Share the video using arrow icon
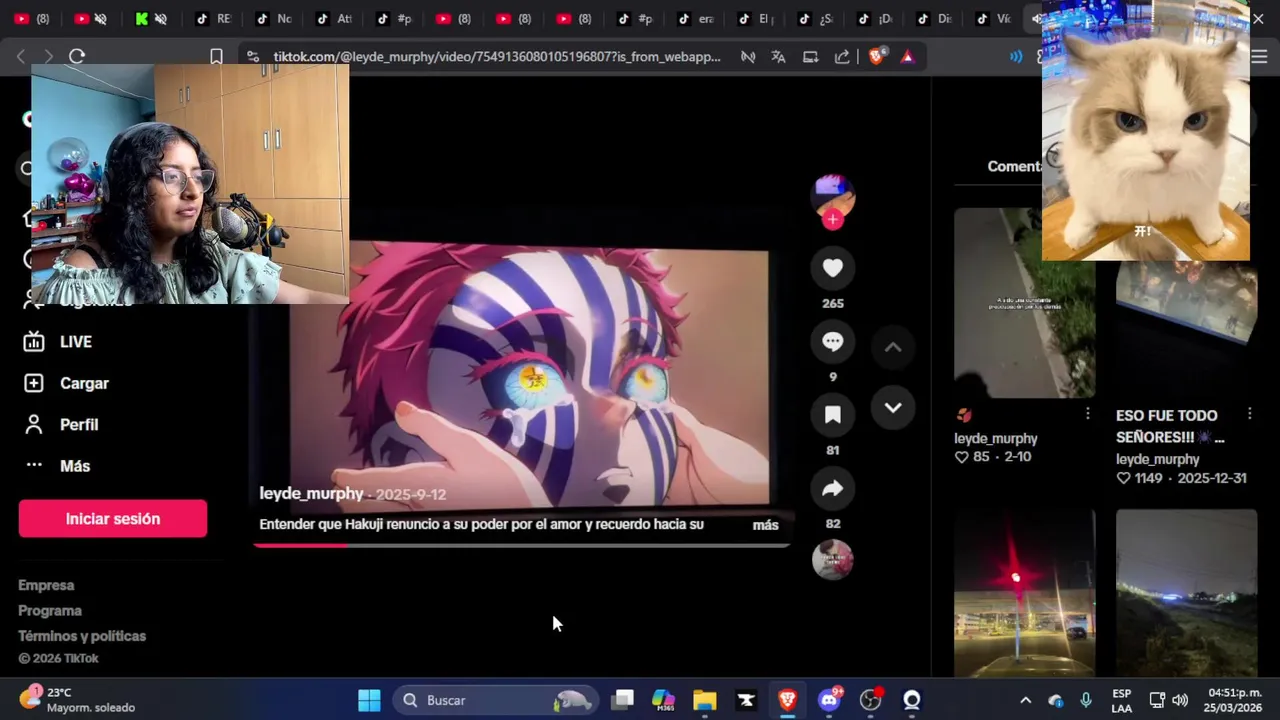This screenshot has height=720, width=1280. tap(833, 488)
